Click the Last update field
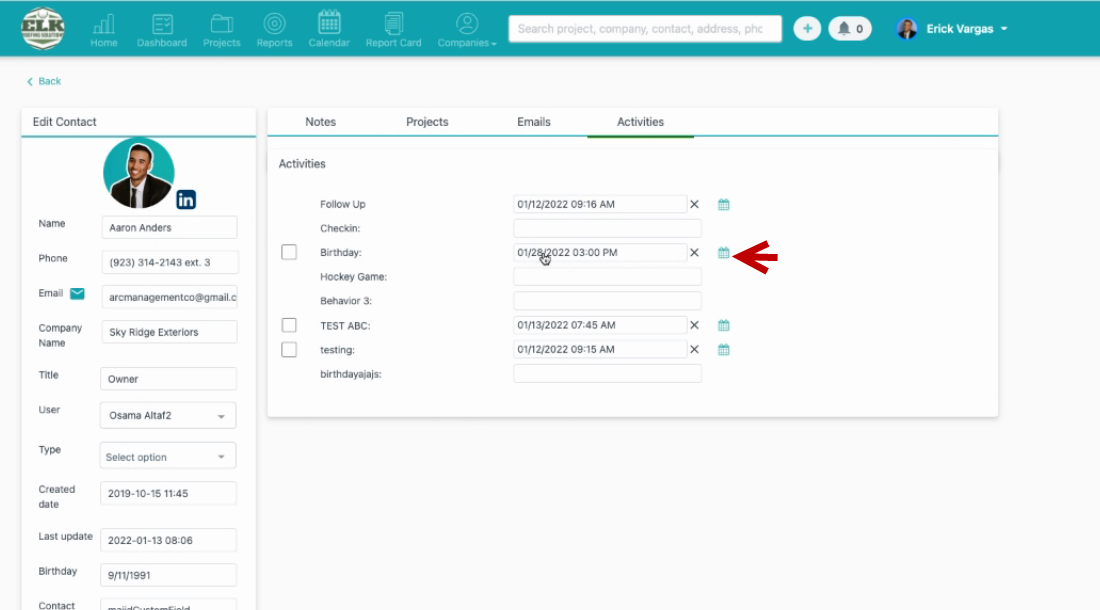 coord(168,541)
